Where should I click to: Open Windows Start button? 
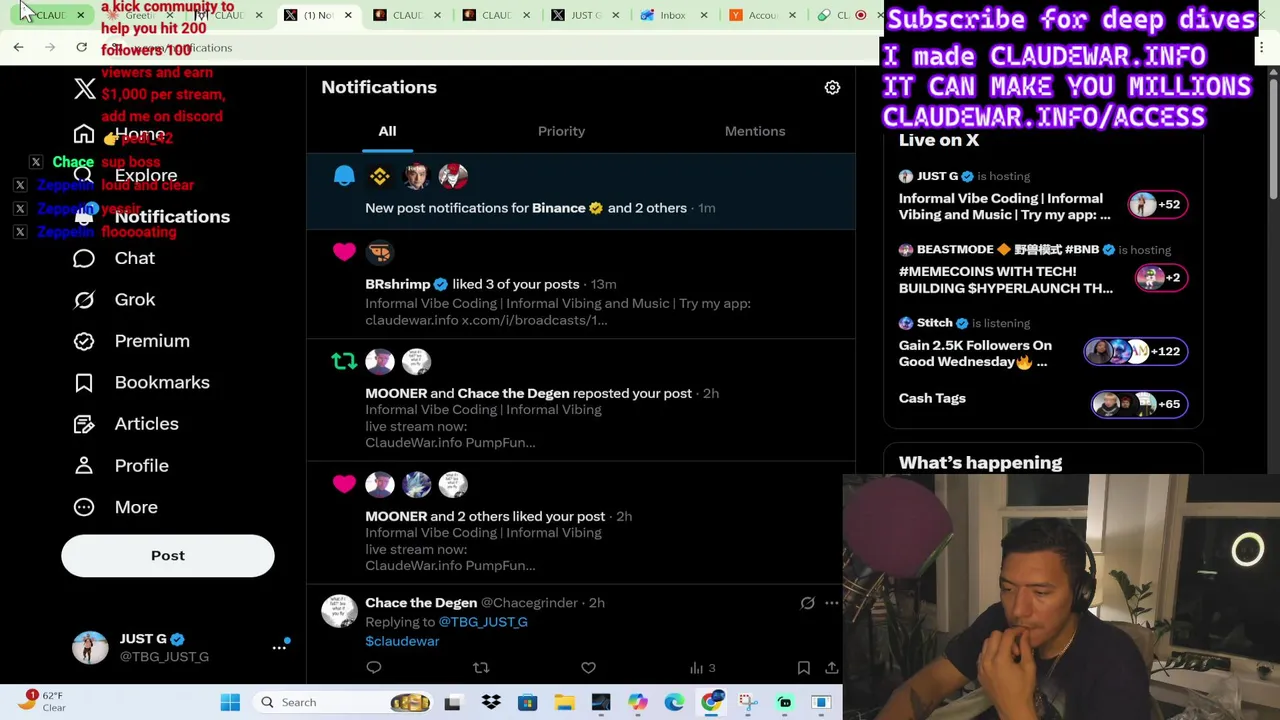pos(230,702)
